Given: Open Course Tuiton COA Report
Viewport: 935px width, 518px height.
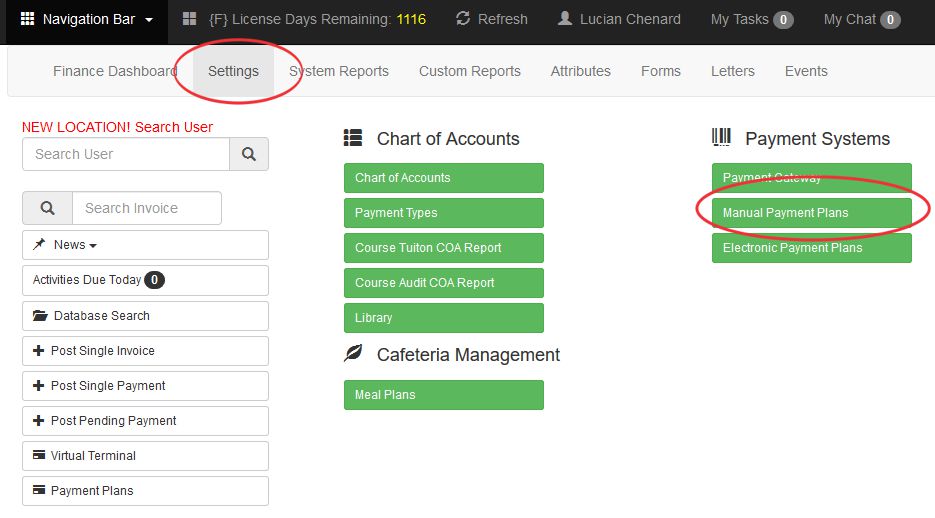Looking at the screenshot, I should (444, 248).
